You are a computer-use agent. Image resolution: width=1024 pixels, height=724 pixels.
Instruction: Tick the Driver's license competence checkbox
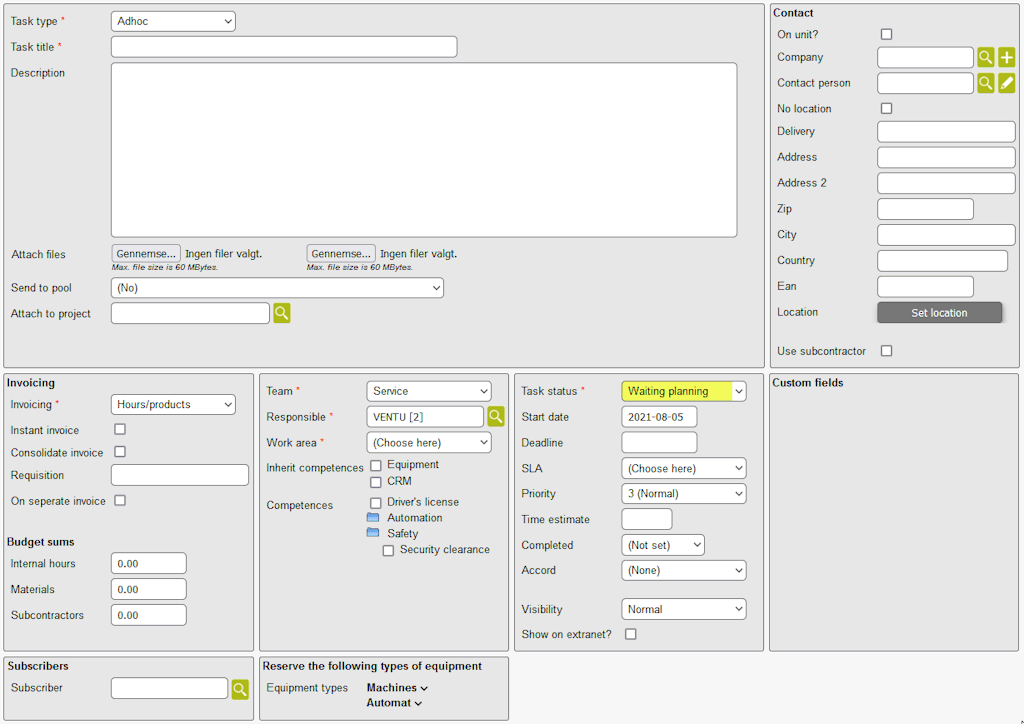[376, 502]
